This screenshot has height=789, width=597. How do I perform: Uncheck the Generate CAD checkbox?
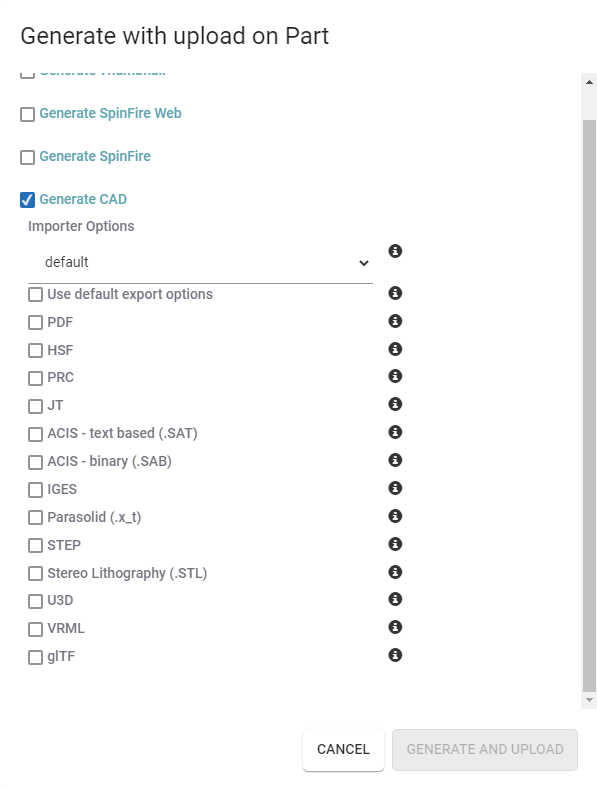[x=27, y=200]
